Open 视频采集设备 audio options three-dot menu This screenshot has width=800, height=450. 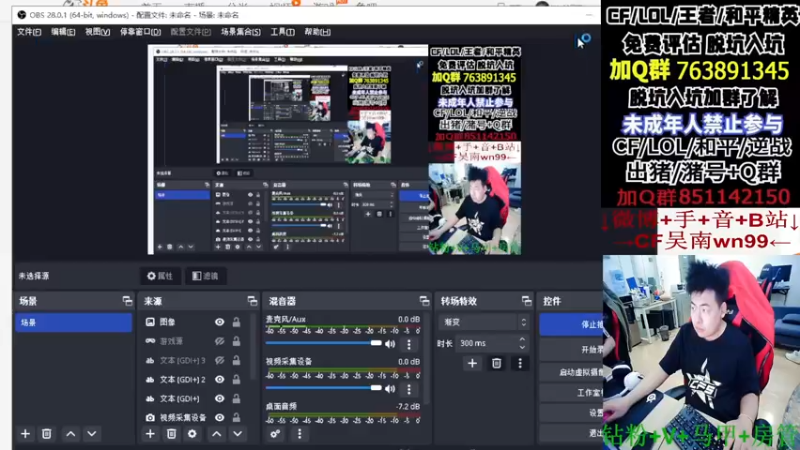409,389
